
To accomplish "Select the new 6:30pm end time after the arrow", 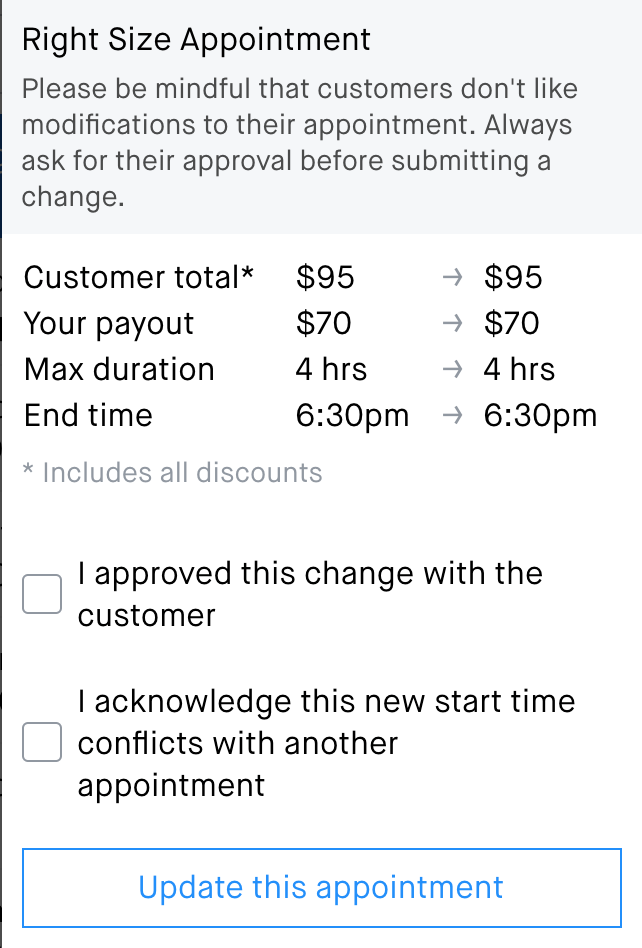I will pyautogui.click(x=540, y=416).
